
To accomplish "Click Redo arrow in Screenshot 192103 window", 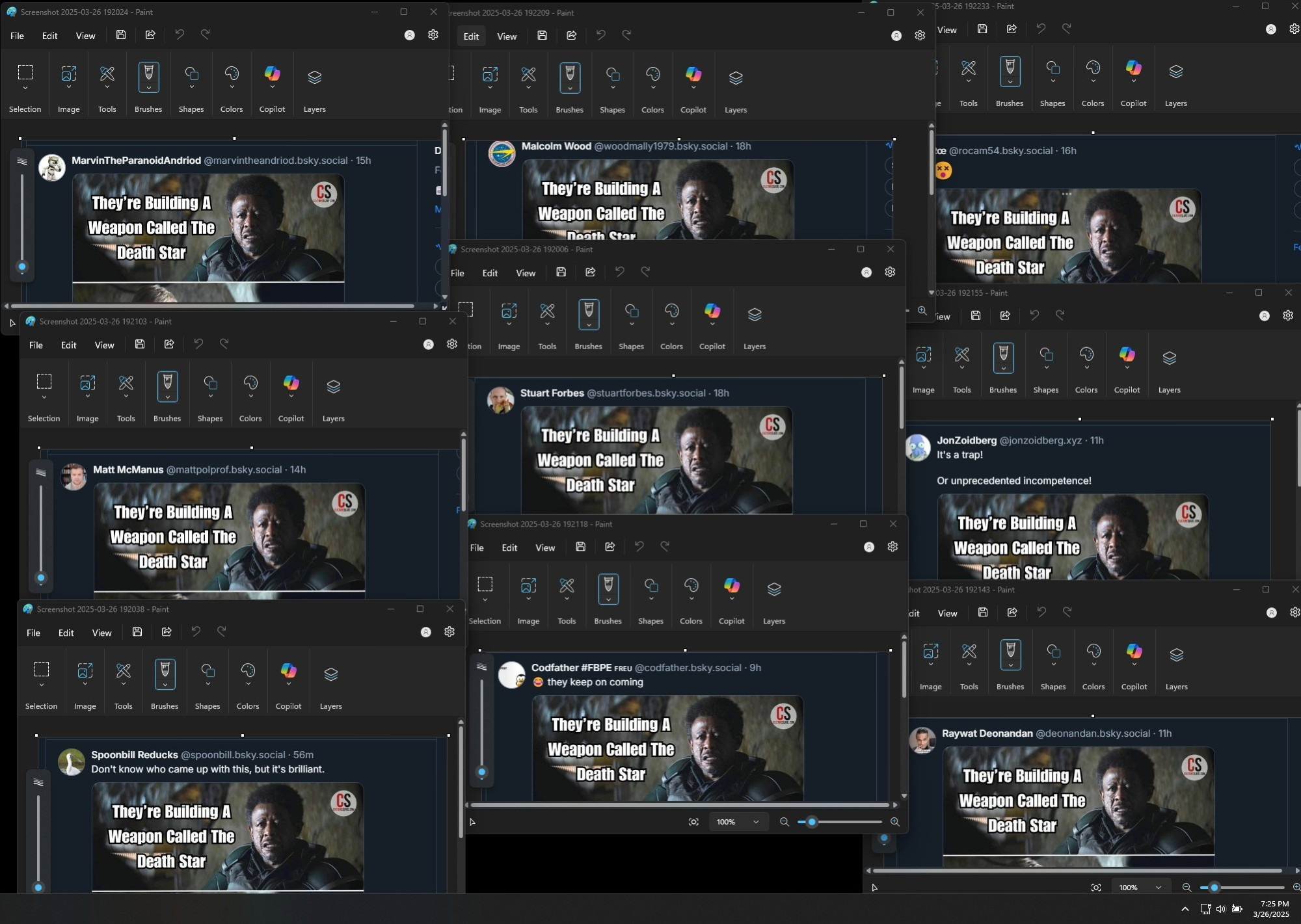I will tap(224, 344).
